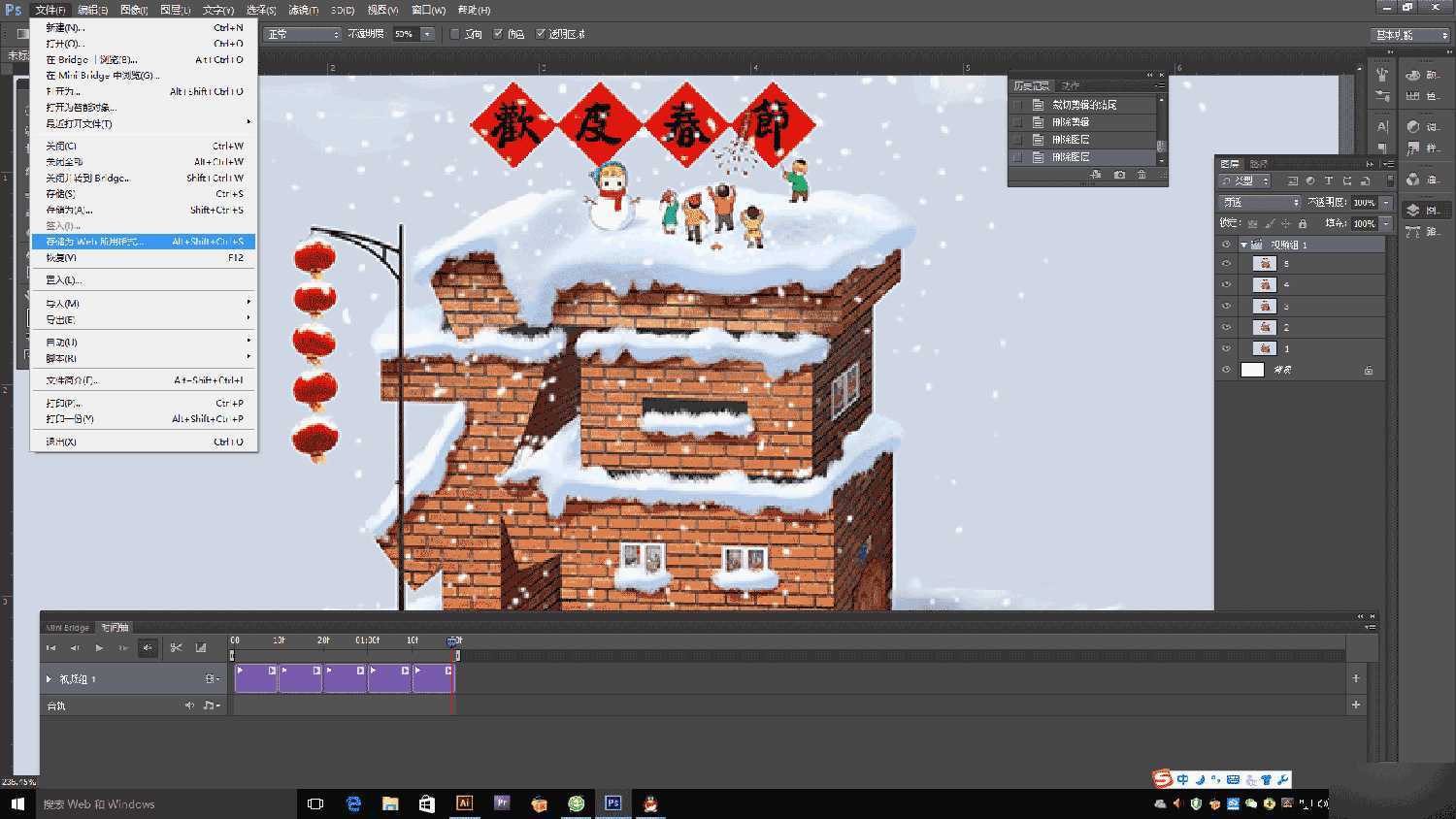Click the play button in the timeline

pos(99,647)
